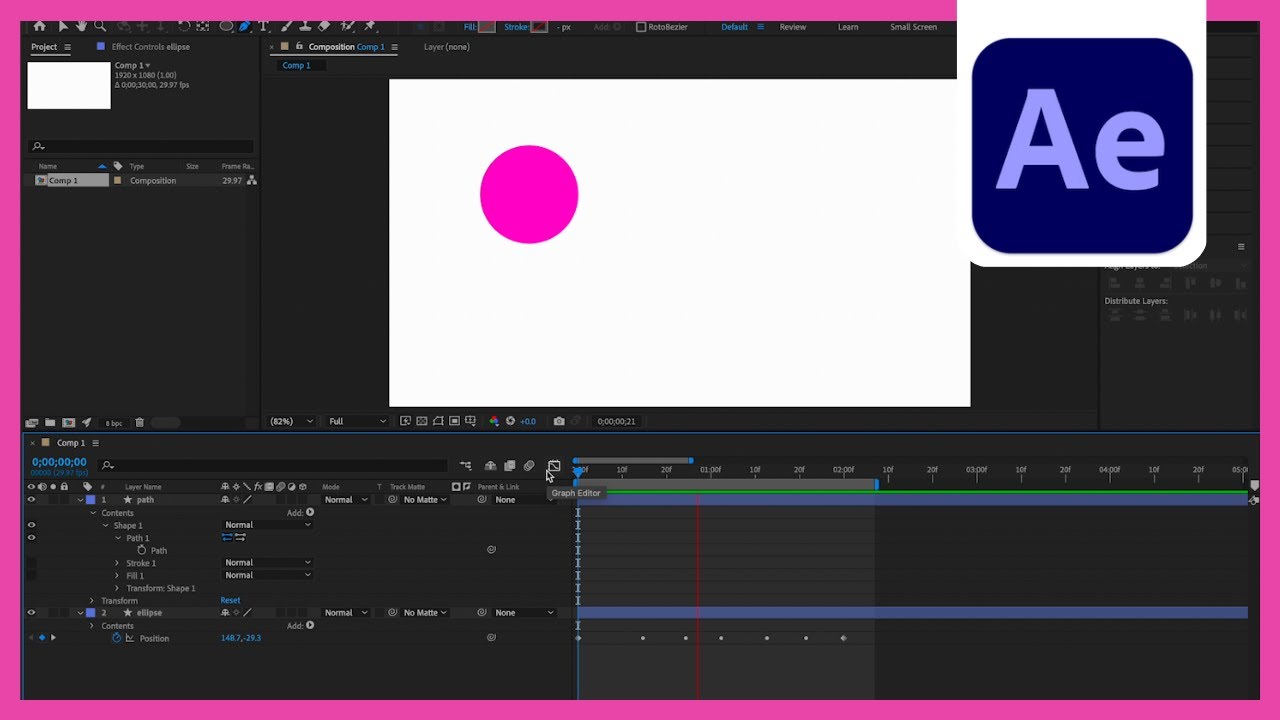Delete selected project item with trash icon
Viewport: 1280px width, 720px height.
139,422
